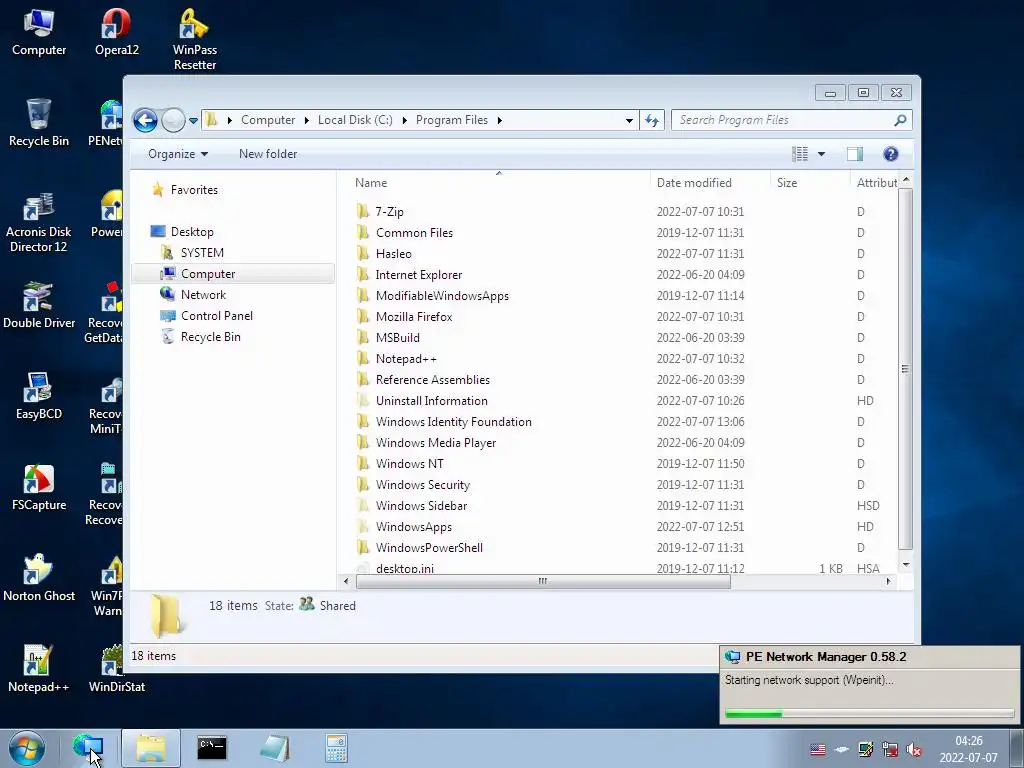Image resolution: width=1024 pixels, height=768 pixels.
Task: Click the PE Network Manager progress bar
Action: click(869, 714)
